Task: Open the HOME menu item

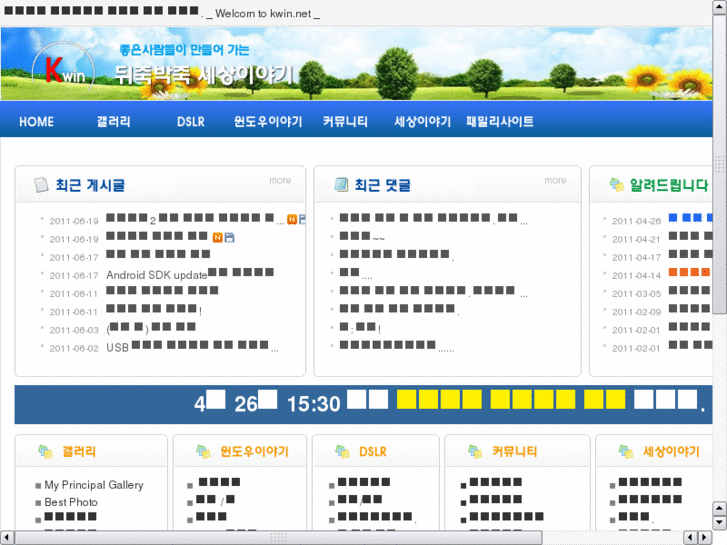Action: click(x=37, y=122)
